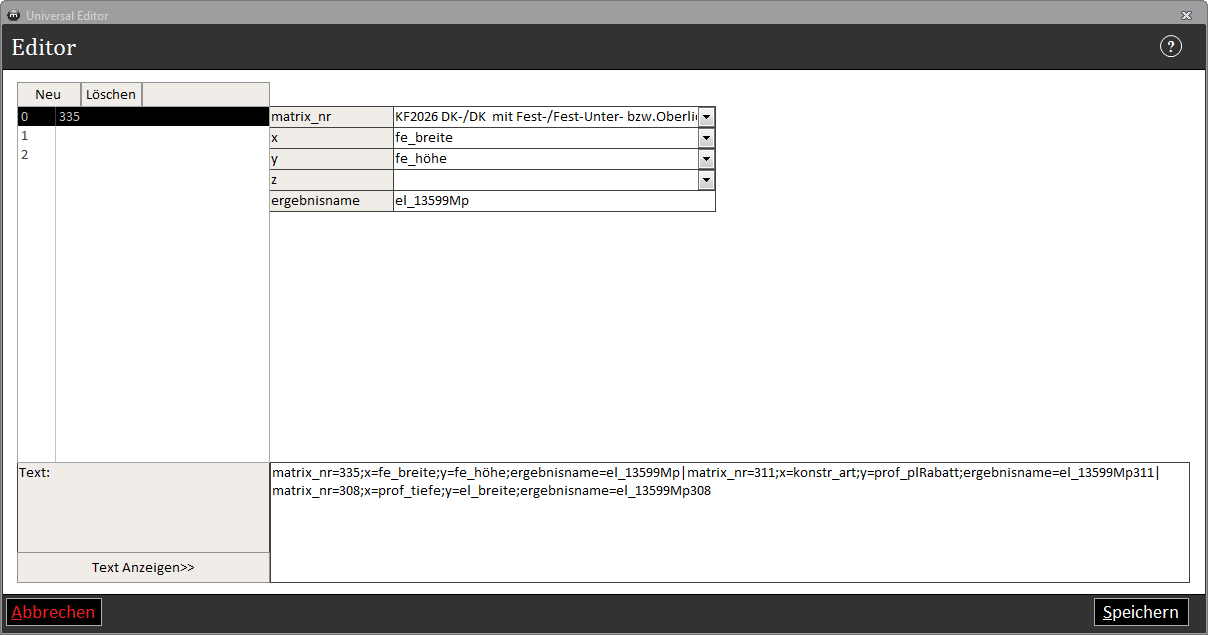The image size is (1208, 635).
Task: Click the Text Anzeigen>> button
Action: 143,568
